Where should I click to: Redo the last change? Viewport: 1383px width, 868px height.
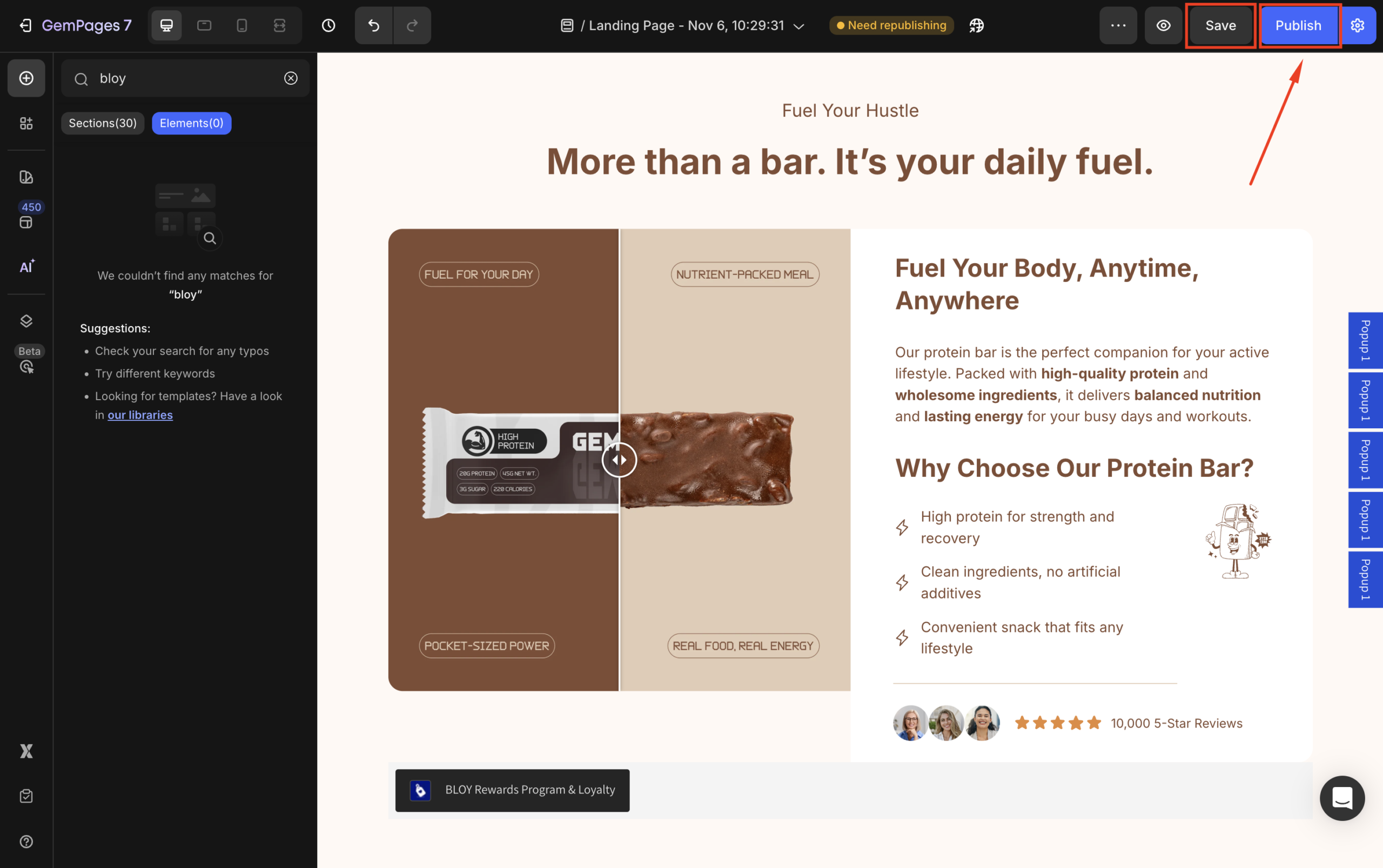(412, 25)
